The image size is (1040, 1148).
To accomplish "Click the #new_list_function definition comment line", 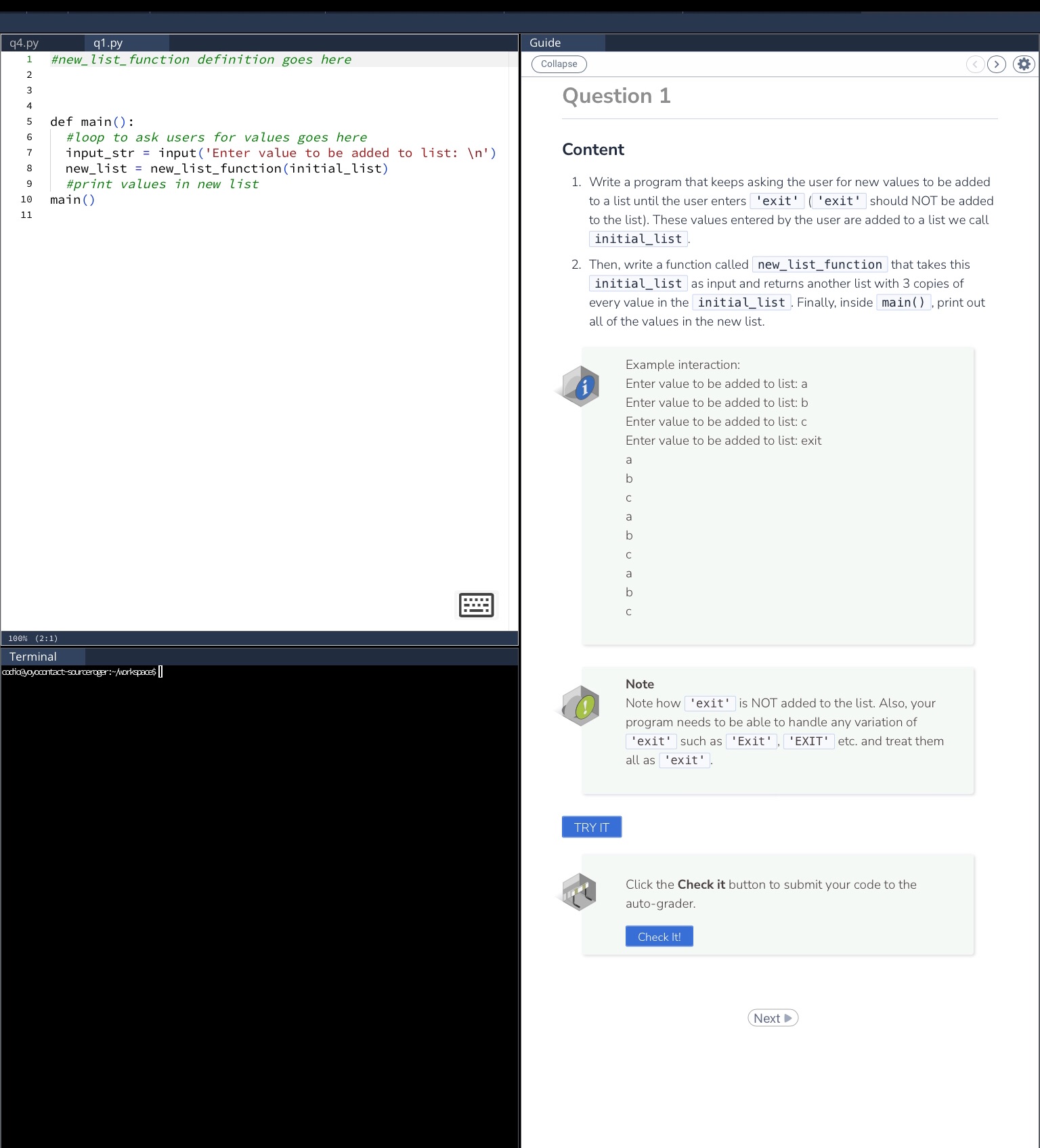I will pos(201,60).
